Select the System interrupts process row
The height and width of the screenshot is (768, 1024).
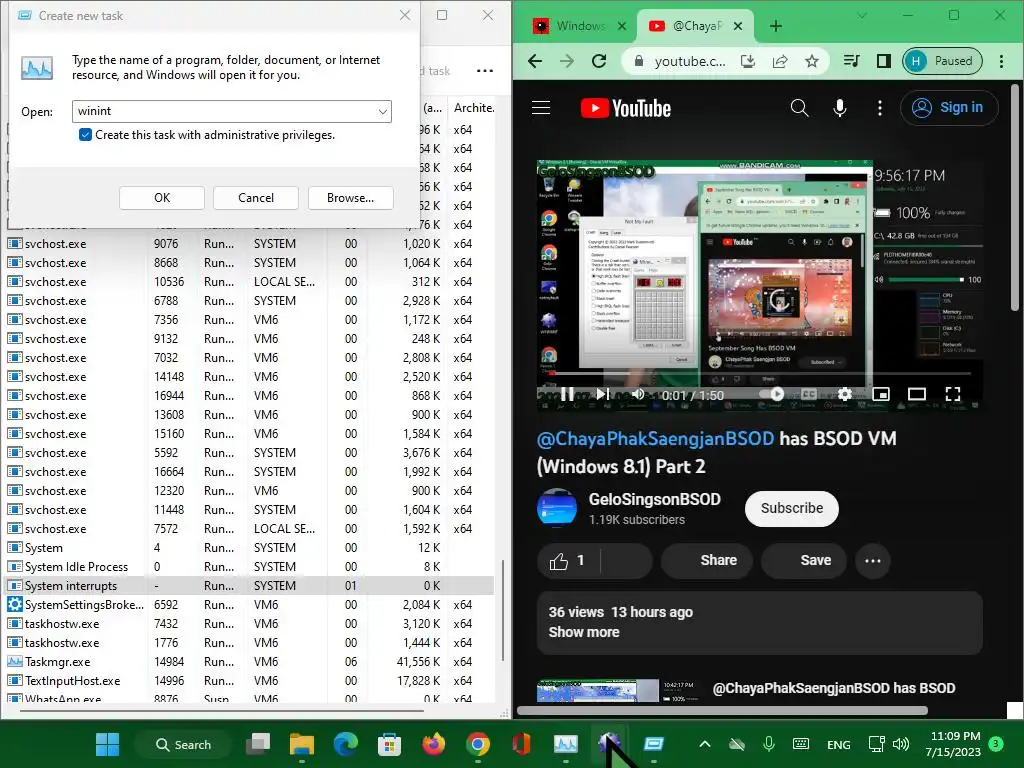pyautogui.click(x=249, y=586)
